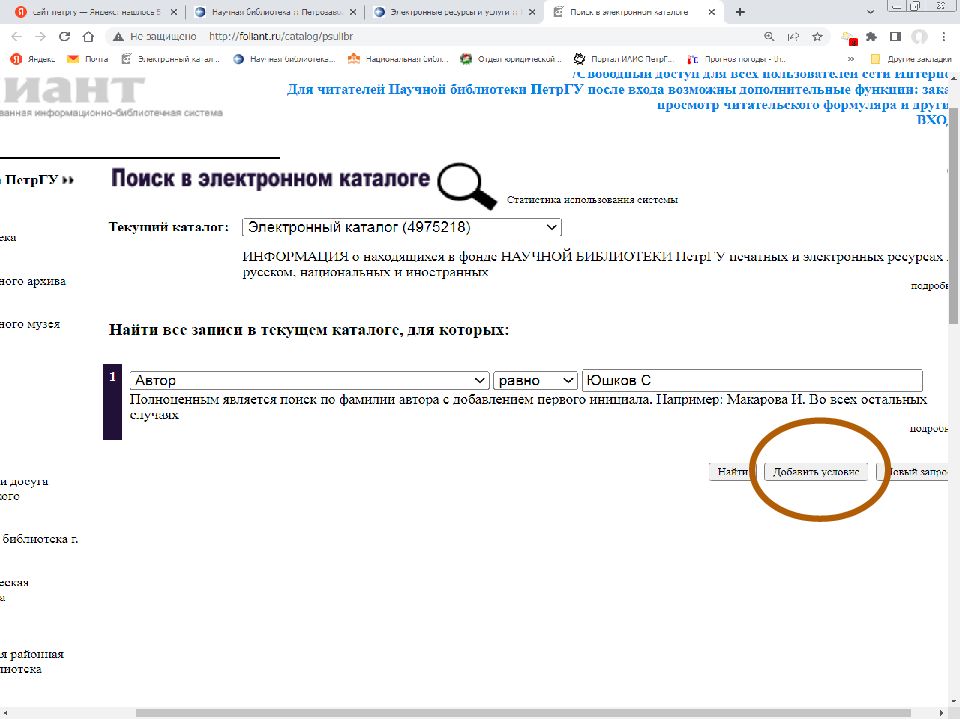
Task: Go back using the browser back arrow
Action: pos(17,36)
